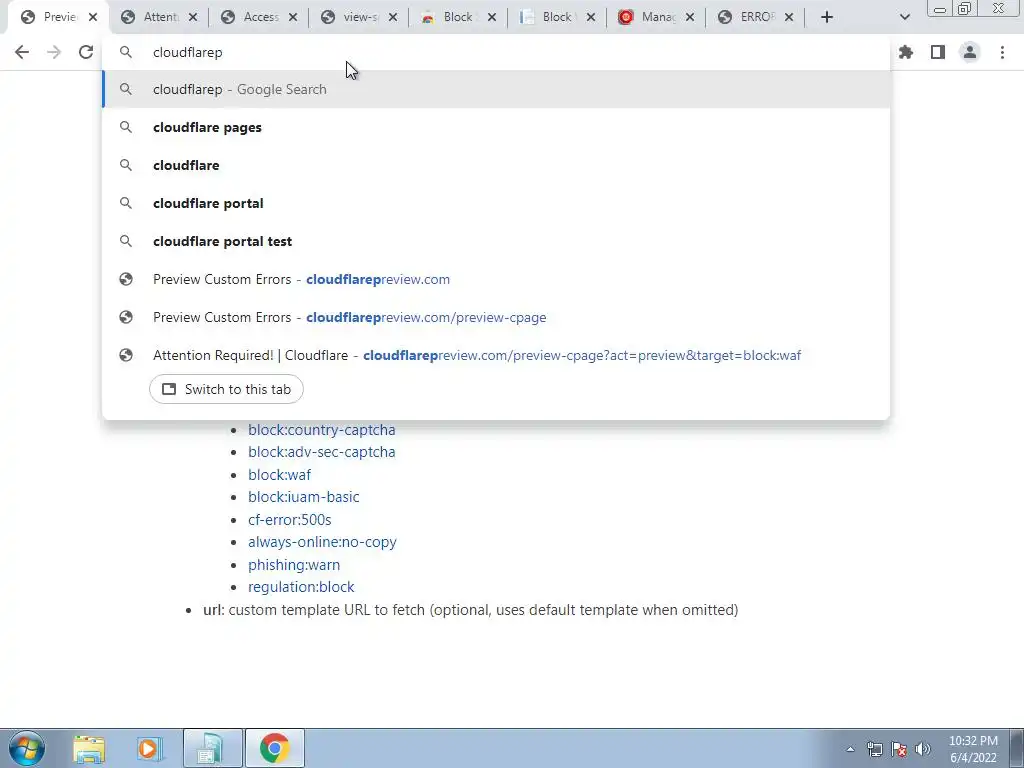Screen dimensions: 1024x768
Task: Click the network tray icon
Action: [874, 749]
